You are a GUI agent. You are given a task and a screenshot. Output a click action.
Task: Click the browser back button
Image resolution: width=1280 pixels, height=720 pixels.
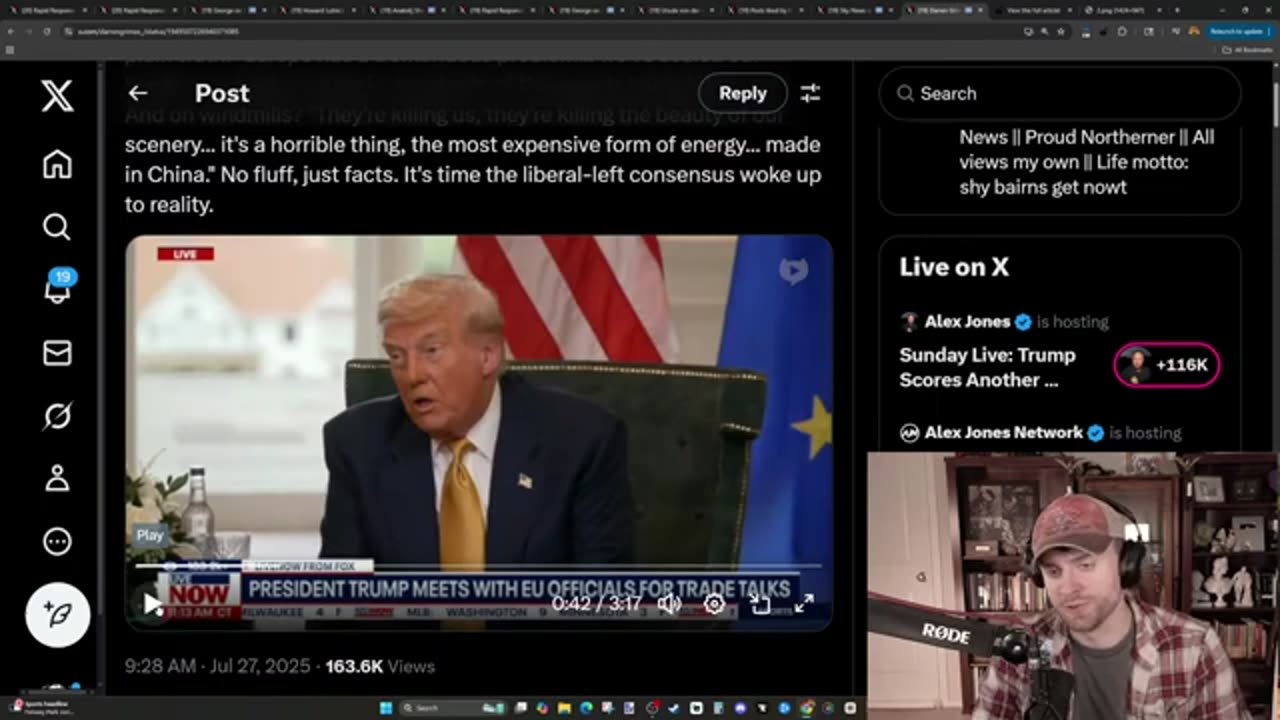click(11, 31)
